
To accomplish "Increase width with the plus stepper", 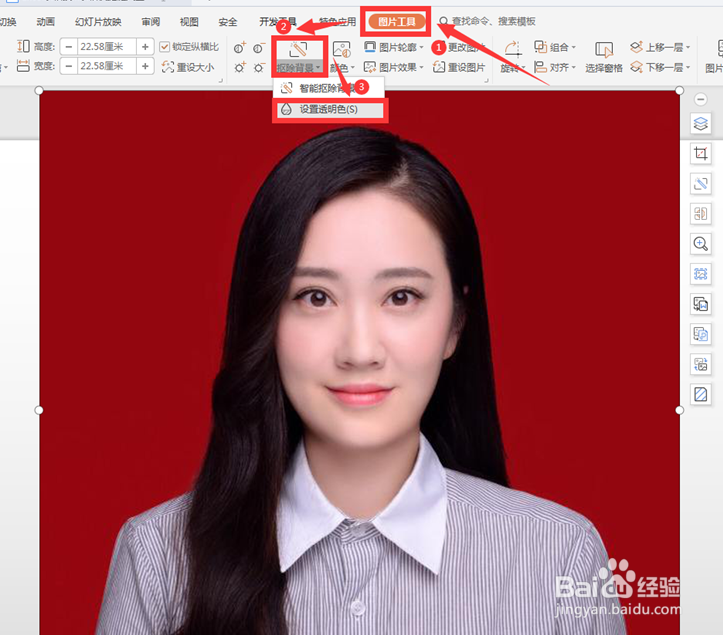I will pyautogui.click(x=145, y=66).
